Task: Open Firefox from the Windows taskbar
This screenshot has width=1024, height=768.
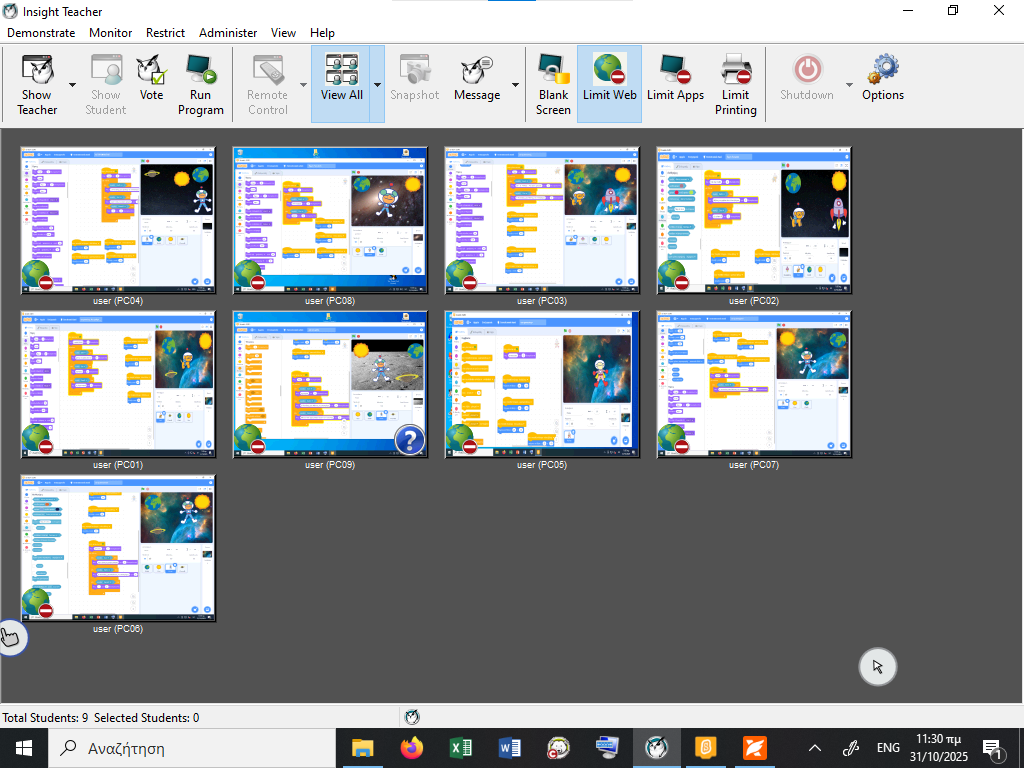Action: 411,747
